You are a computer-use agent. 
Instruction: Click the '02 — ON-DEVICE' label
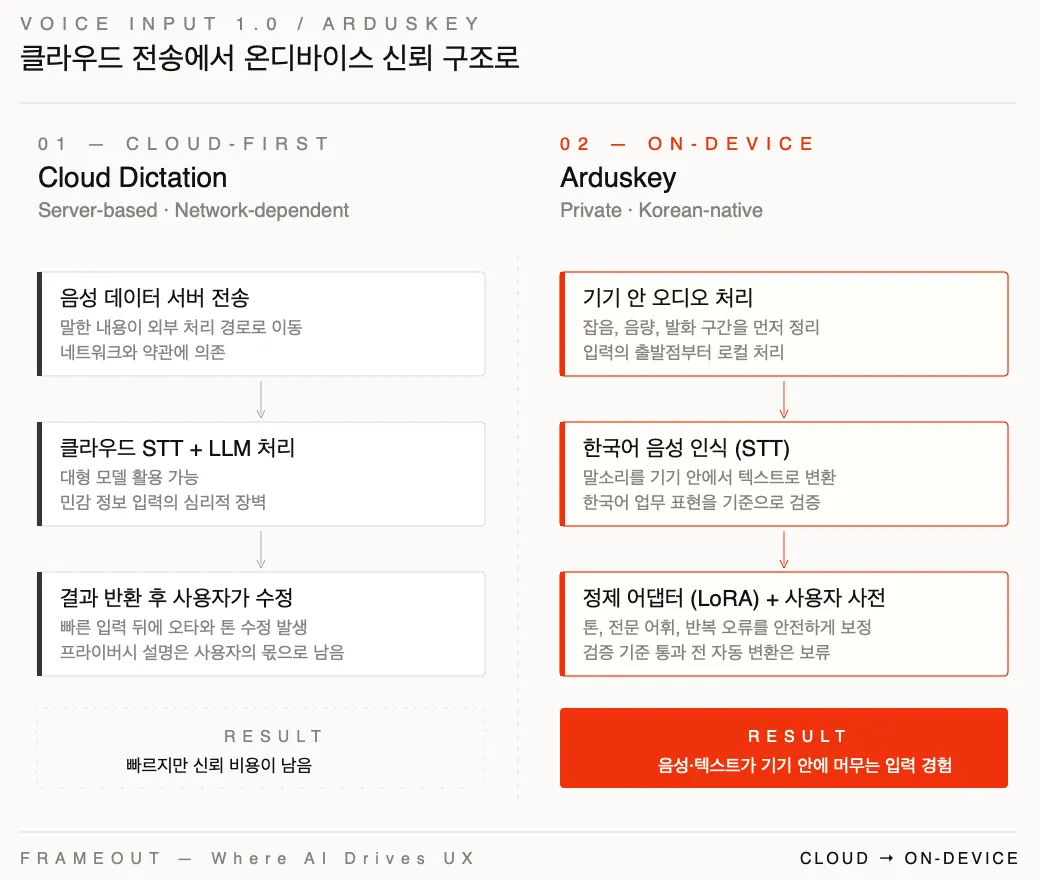click(687, 144)
